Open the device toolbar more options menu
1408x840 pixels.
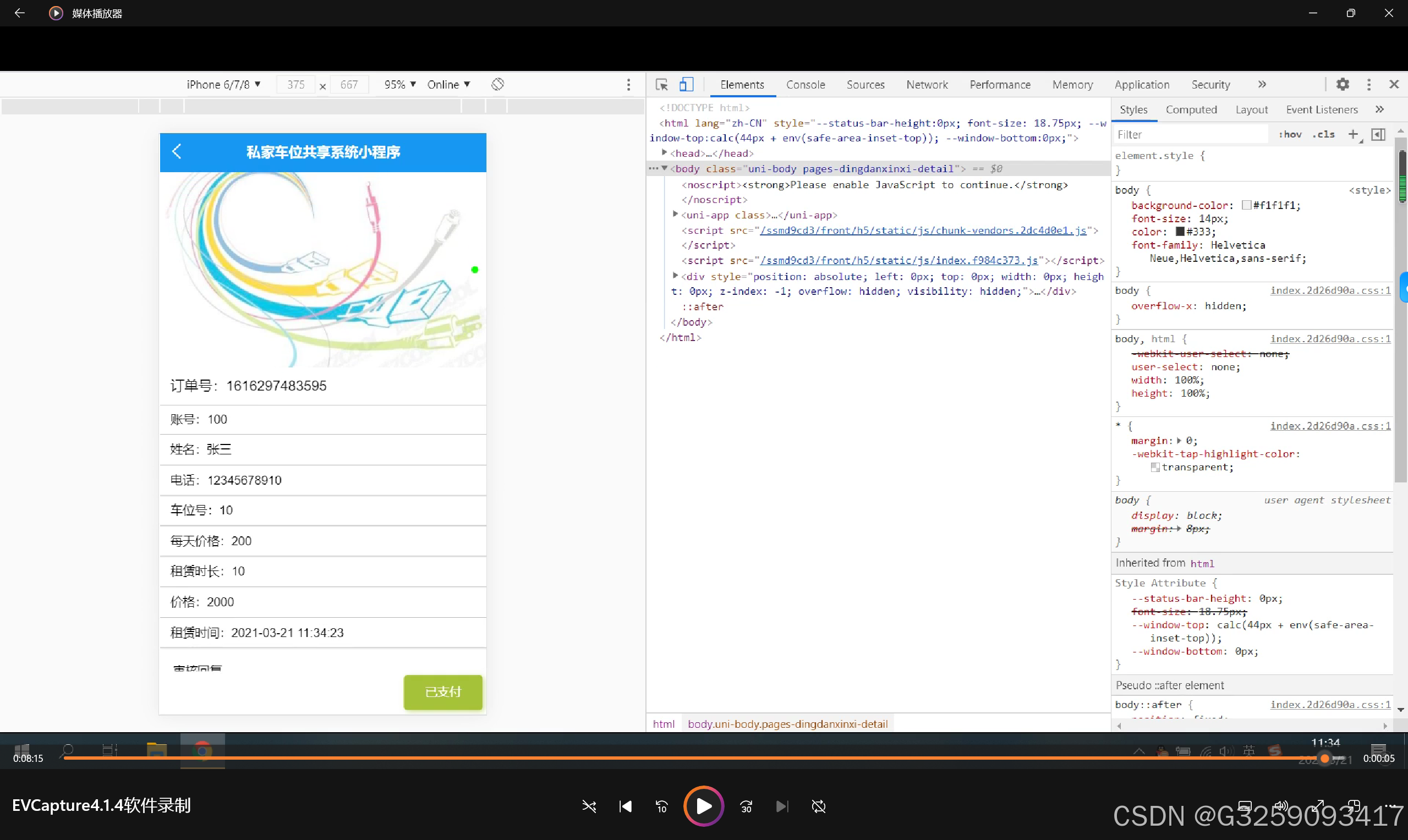(x=628, y=85)
